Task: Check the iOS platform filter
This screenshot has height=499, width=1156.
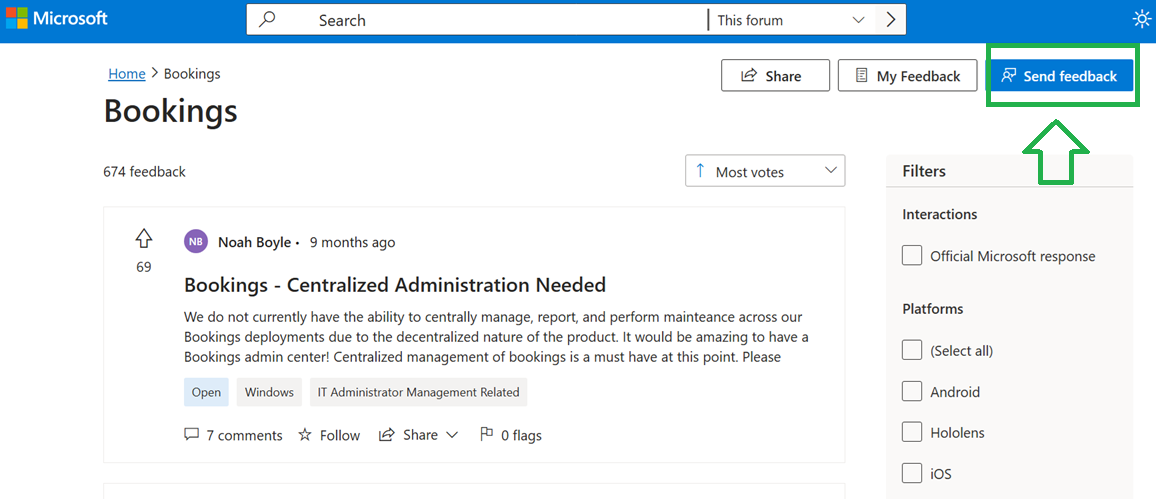Action: coord(912,473)
